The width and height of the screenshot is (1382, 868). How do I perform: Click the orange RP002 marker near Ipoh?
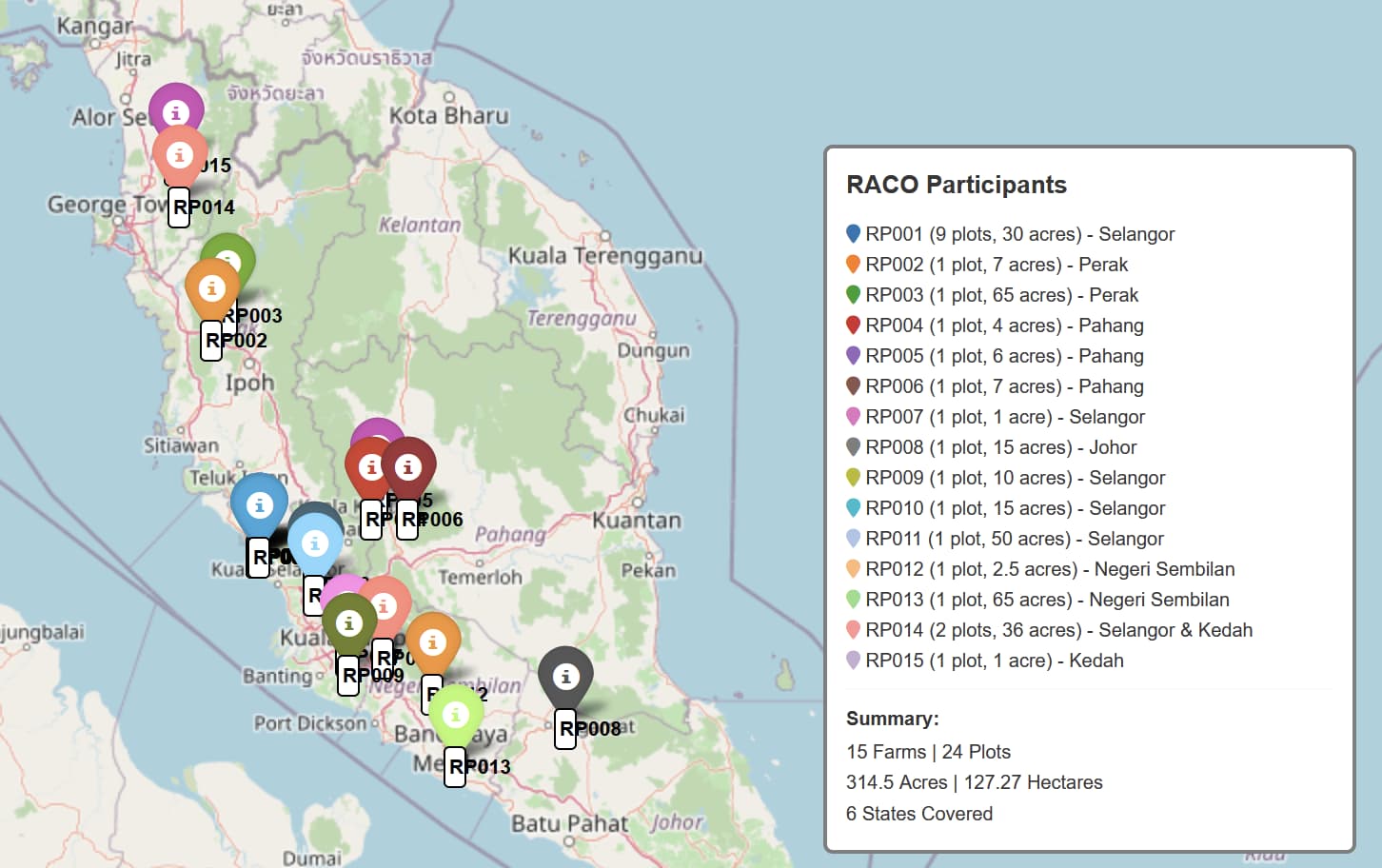tap(211, 288)
